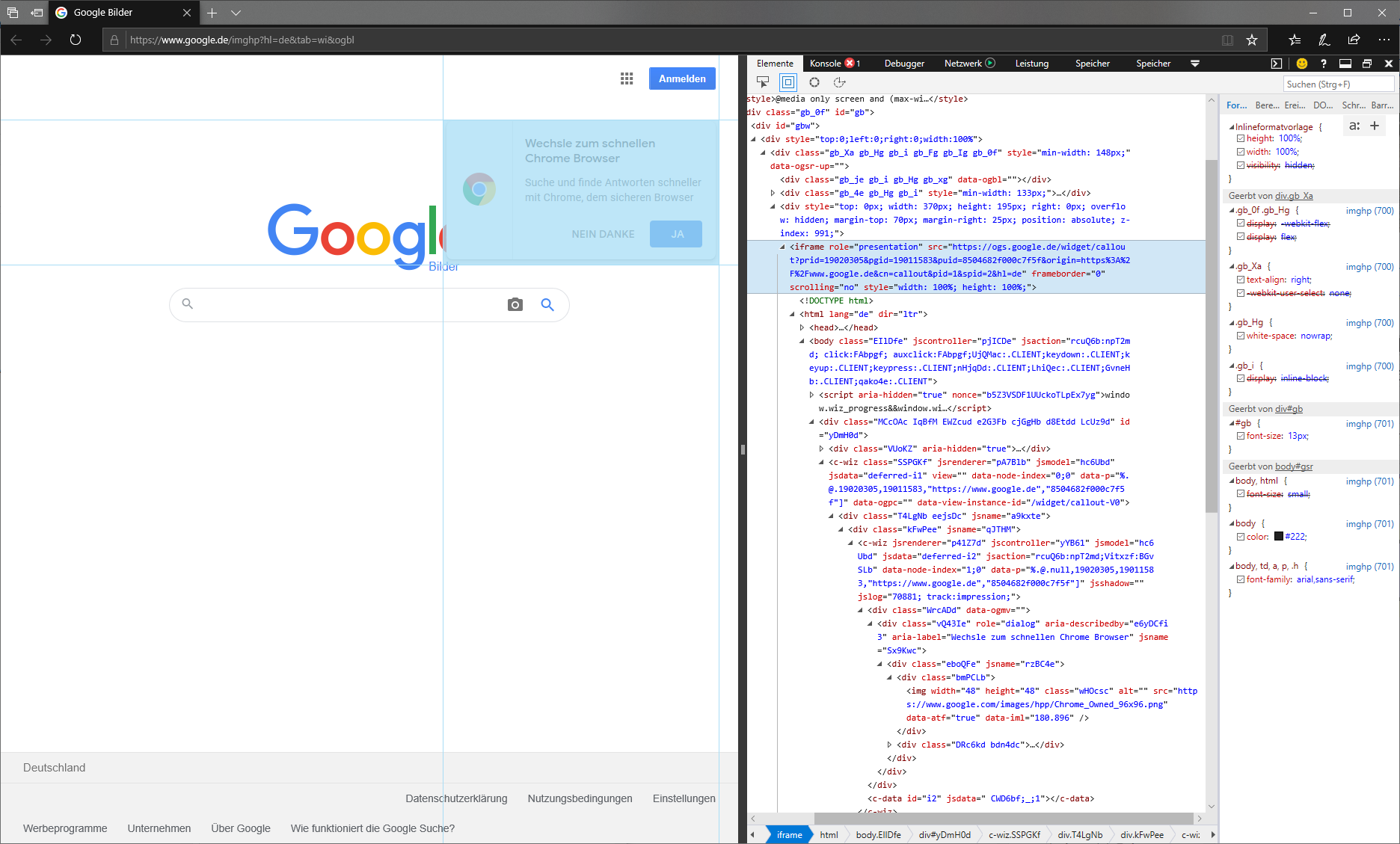Uncheck the visibility: hidden property
1400x844 pixels.
[1241, 165]
